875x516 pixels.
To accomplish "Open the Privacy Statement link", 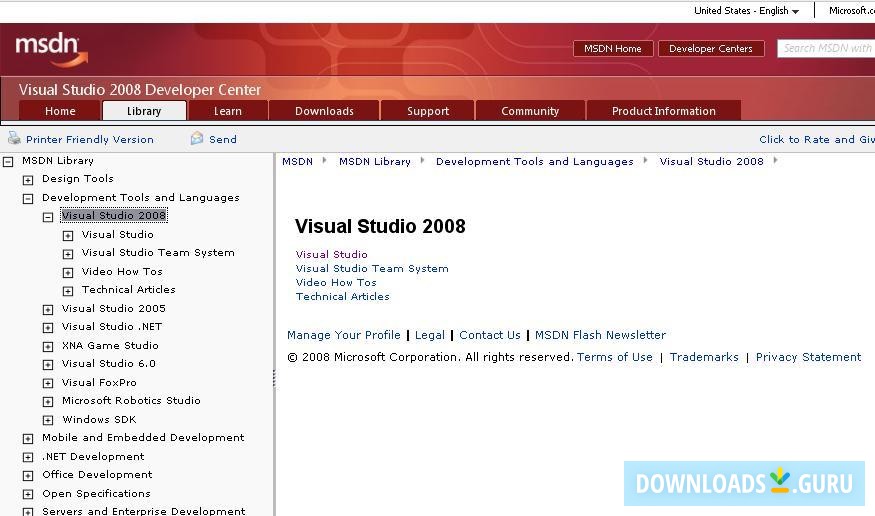I will point(809,357).
